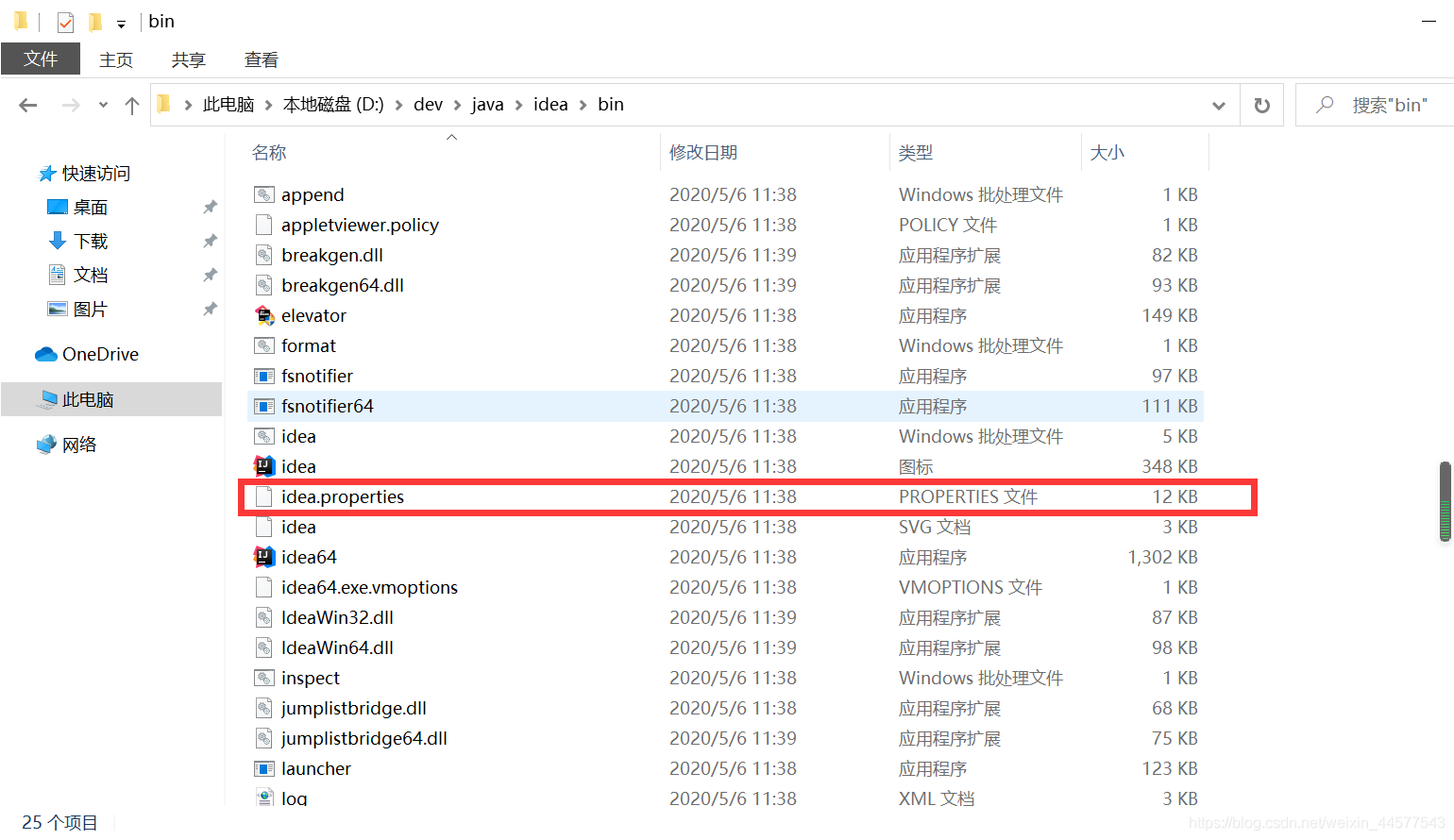The height and width of the screenshot is (840, 1454).
Task: Select the append batch file icon
Action: tap(264, 194)
